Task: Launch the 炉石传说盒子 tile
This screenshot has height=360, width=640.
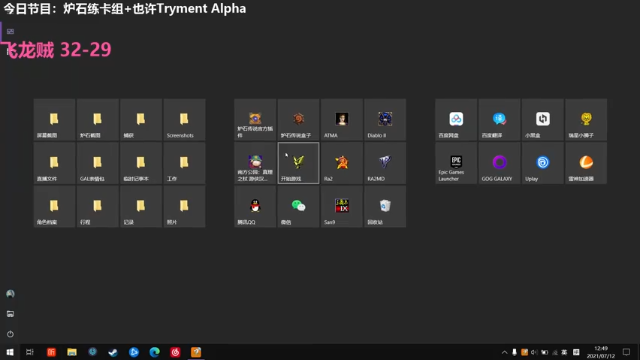Action: (298, 120)
